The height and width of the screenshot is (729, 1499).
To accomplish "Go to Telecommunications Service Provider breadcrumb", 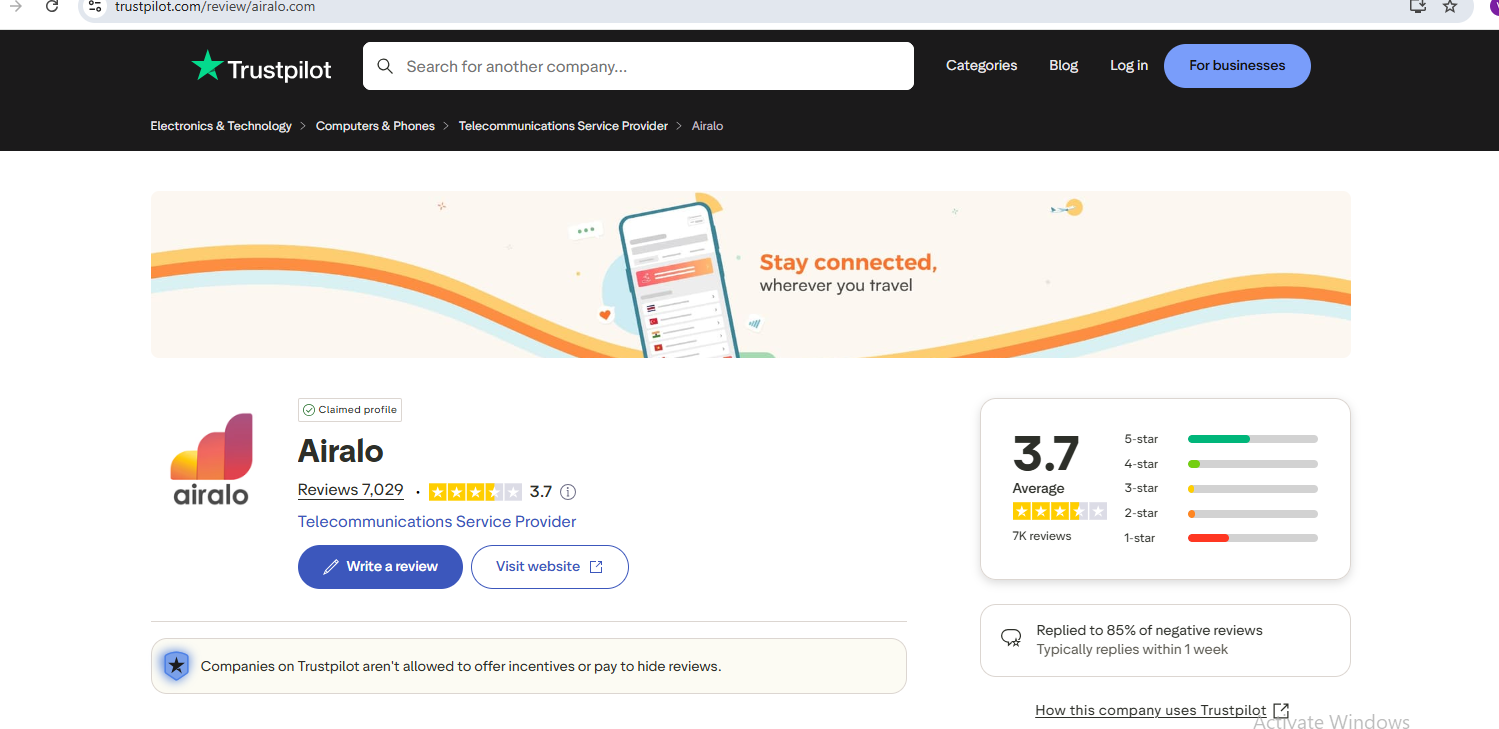I will click(563, 126).
